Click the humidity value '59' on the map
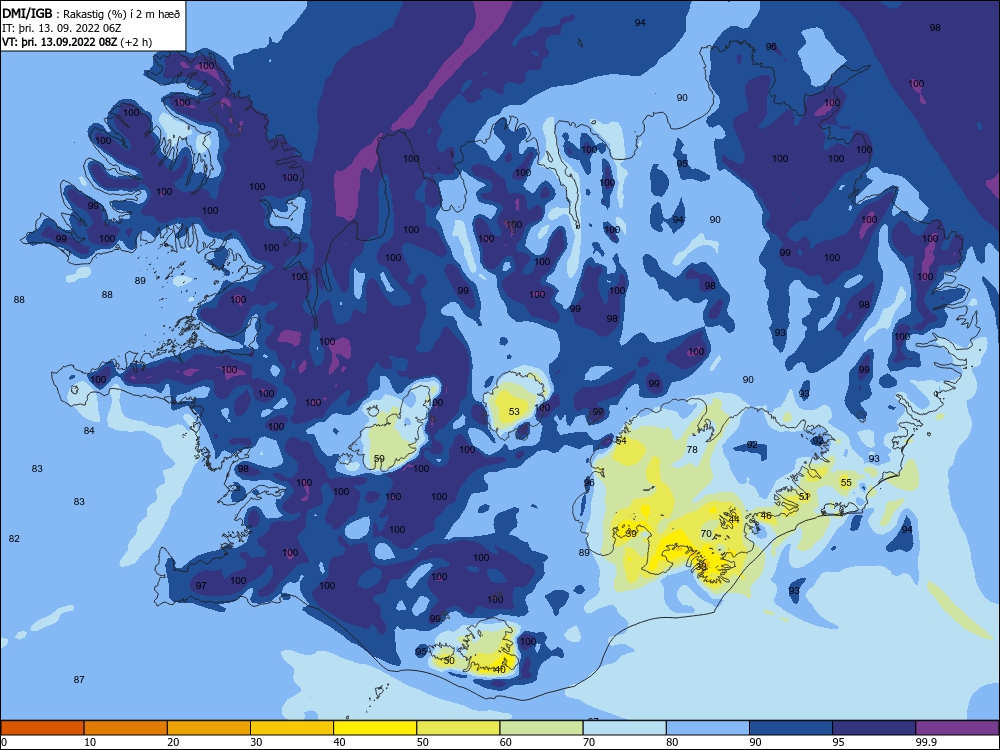 pyautogui.click(x=379, y=459)
